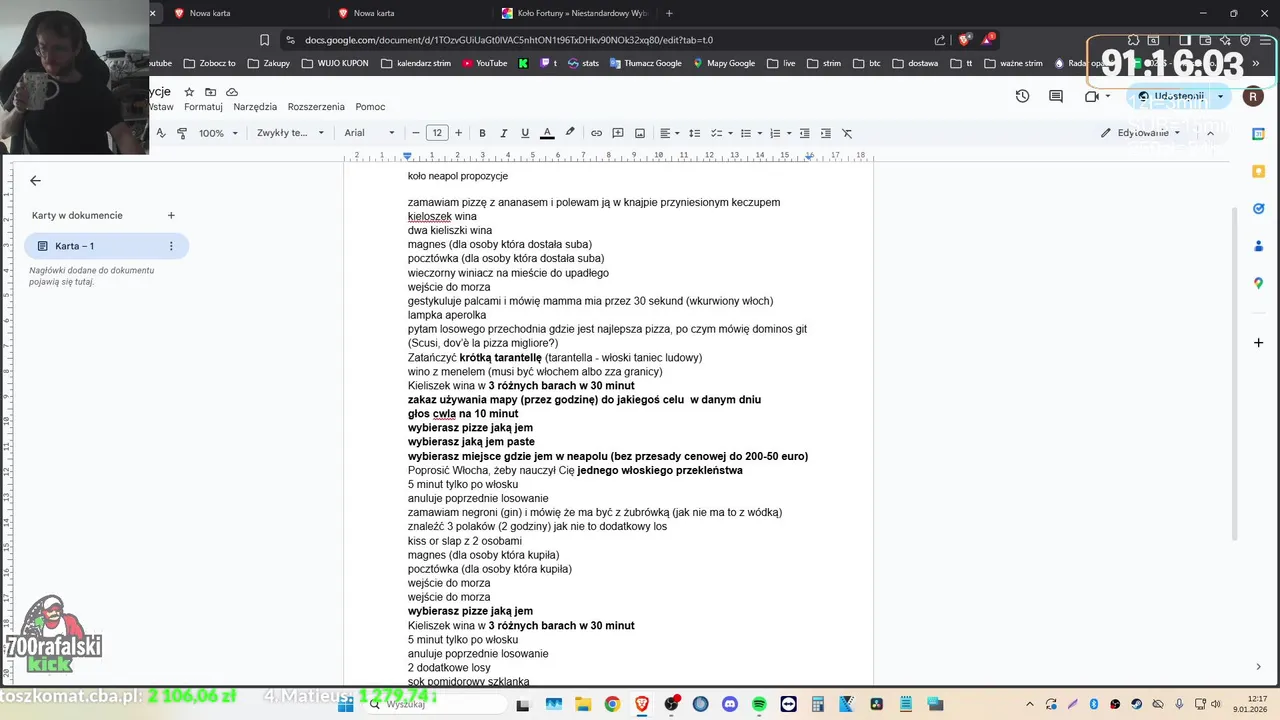Open the Tłumacz Google bookmark
The image size is (1280, 720).
click(x=645, y=63)
